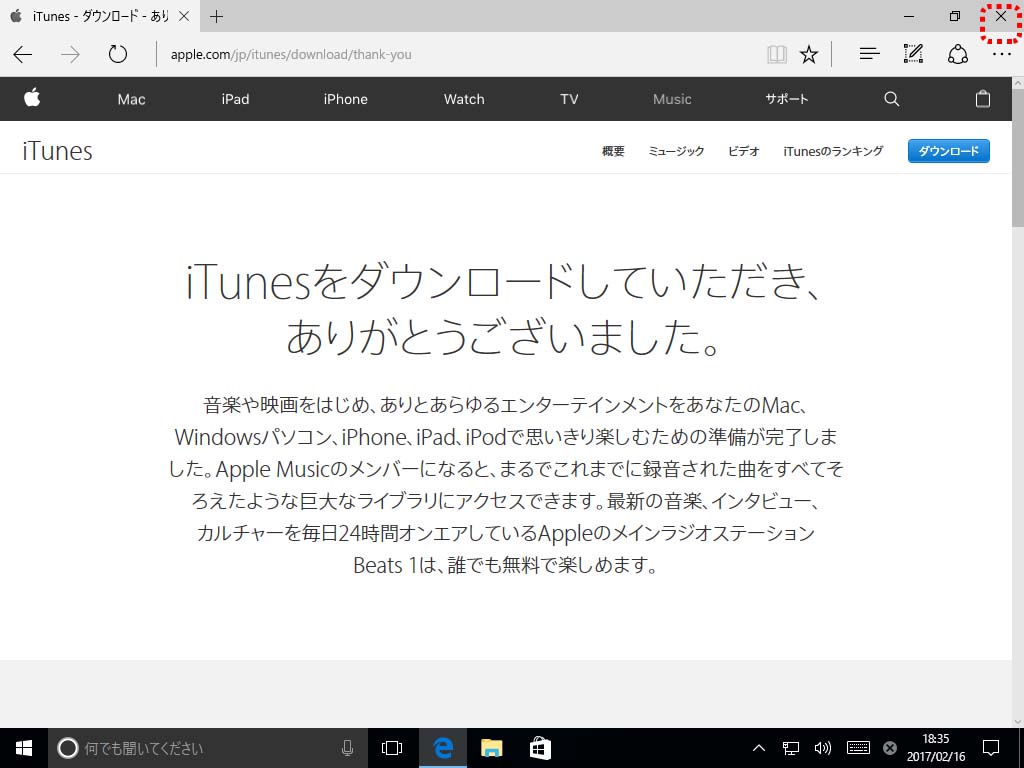This screenshot has width=1024, height=768.
Task: Select the Mac navigation item
Action: [x=131, y=99]
